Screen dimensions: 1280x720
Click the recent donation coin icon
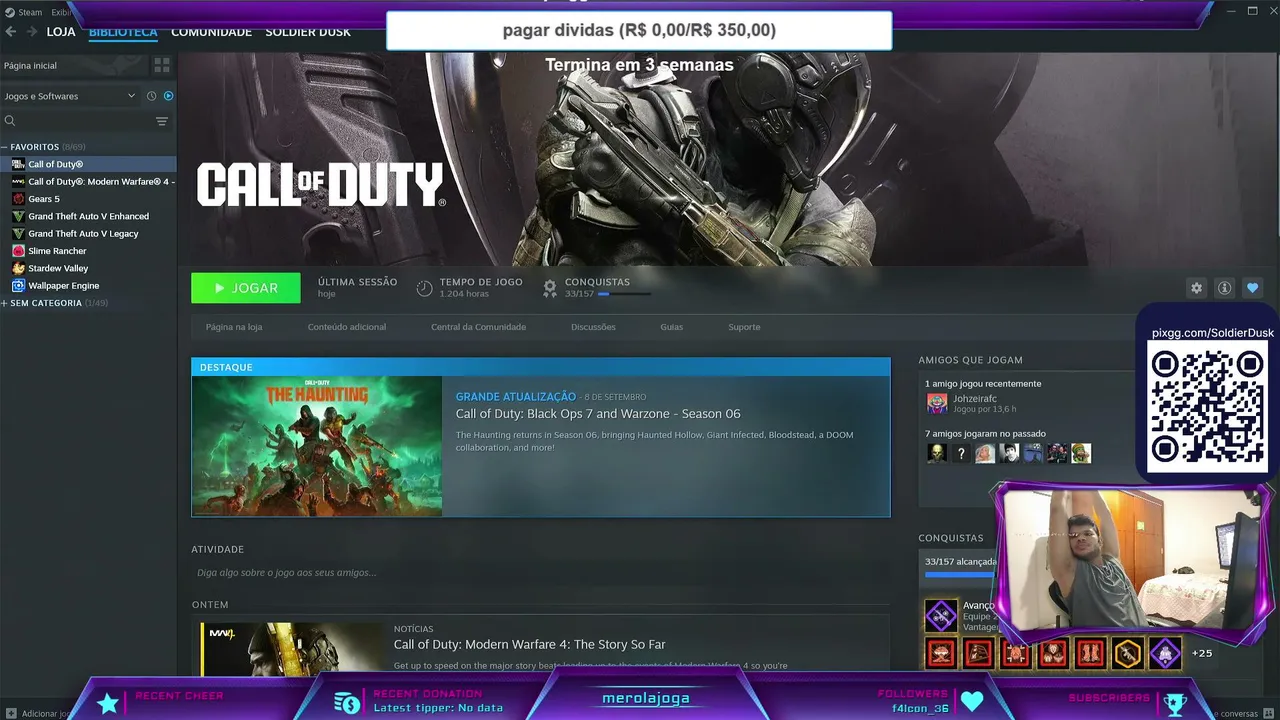pyautogui.click(x=347, y=703)
